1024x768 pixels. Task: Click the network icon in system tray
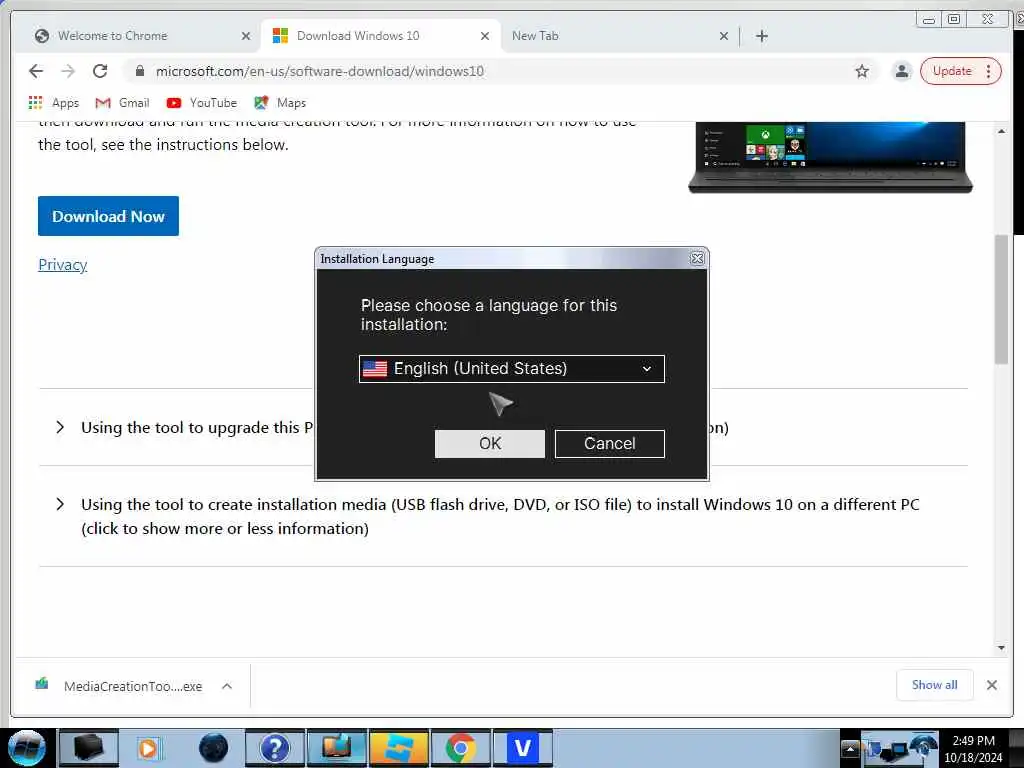click(894, 750)
